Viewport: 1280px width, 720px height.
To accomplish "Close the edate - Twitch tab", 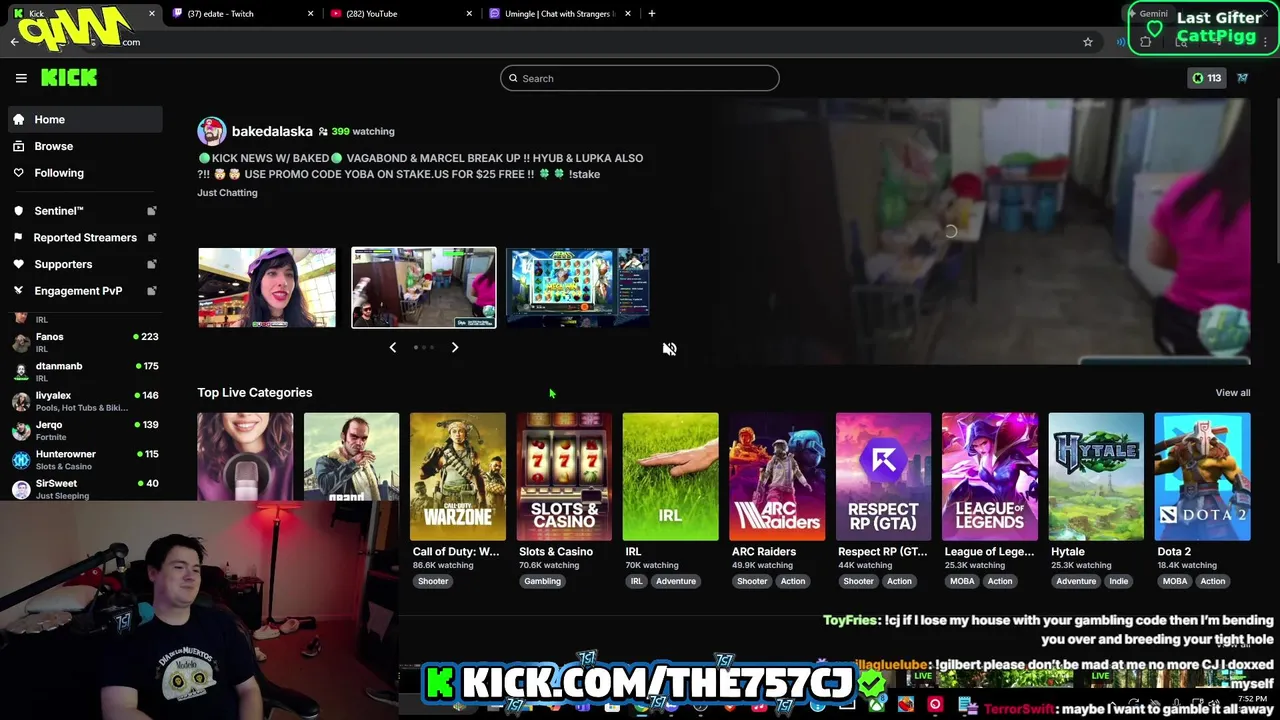I will [311, 13].
